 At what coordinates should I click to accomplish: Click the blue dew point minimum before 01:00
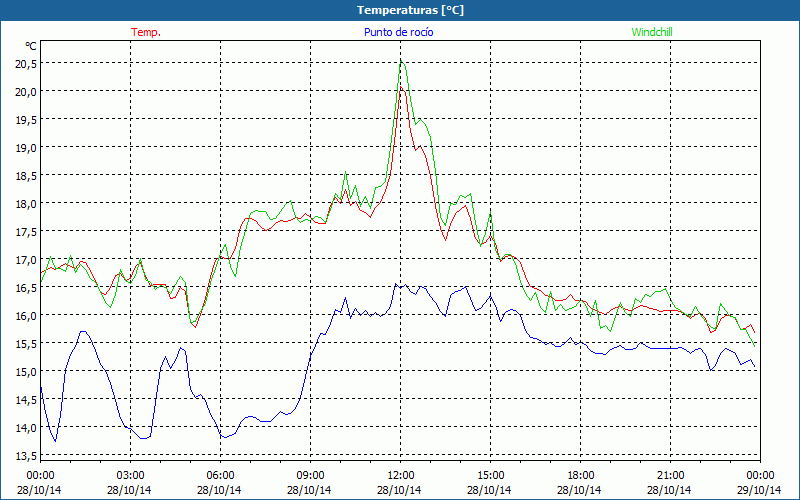[55, 441]
